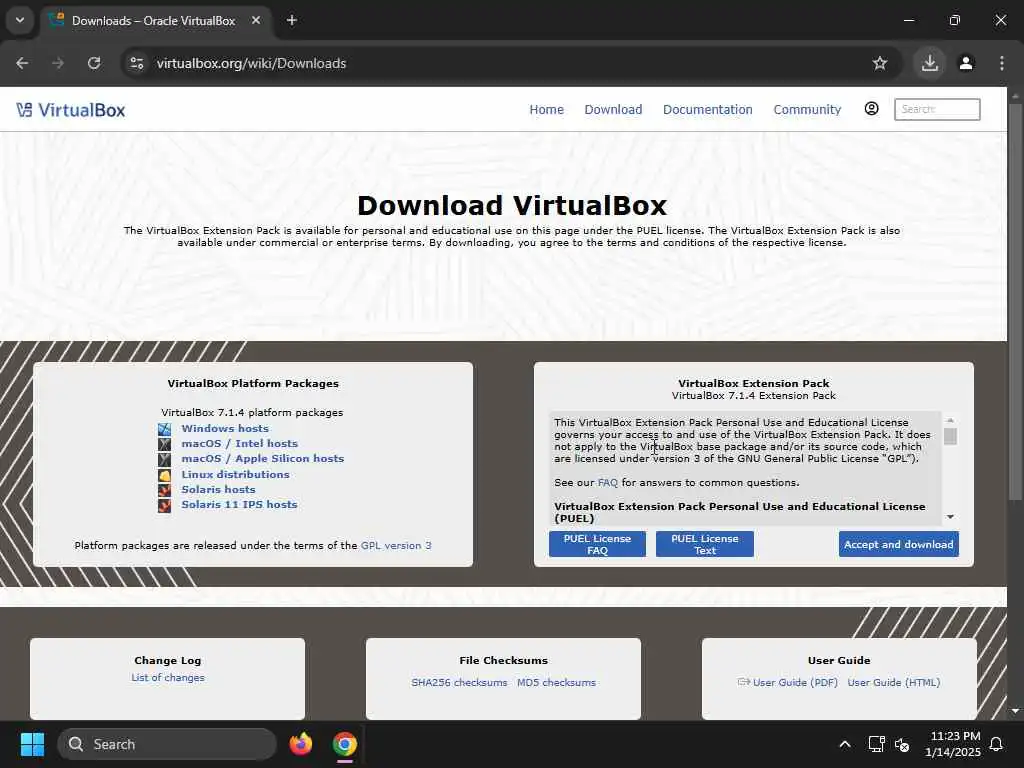Close the Downloads – Oracle VirtualBox tab
Image resolution: width=1024 pixels, height=768 pixels.
coord(256,20)
